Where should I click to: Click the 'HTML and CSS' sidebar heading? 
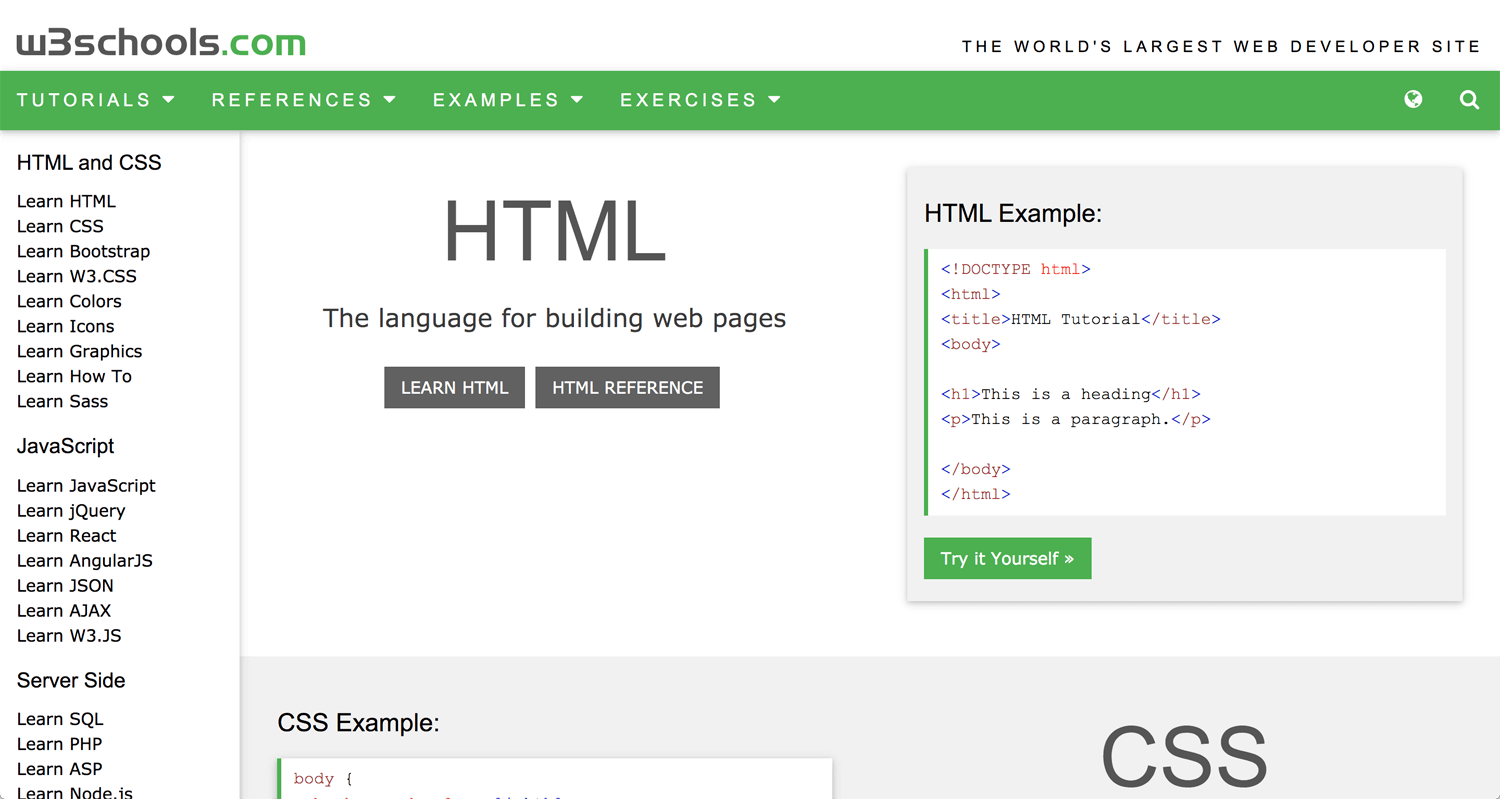89,163
